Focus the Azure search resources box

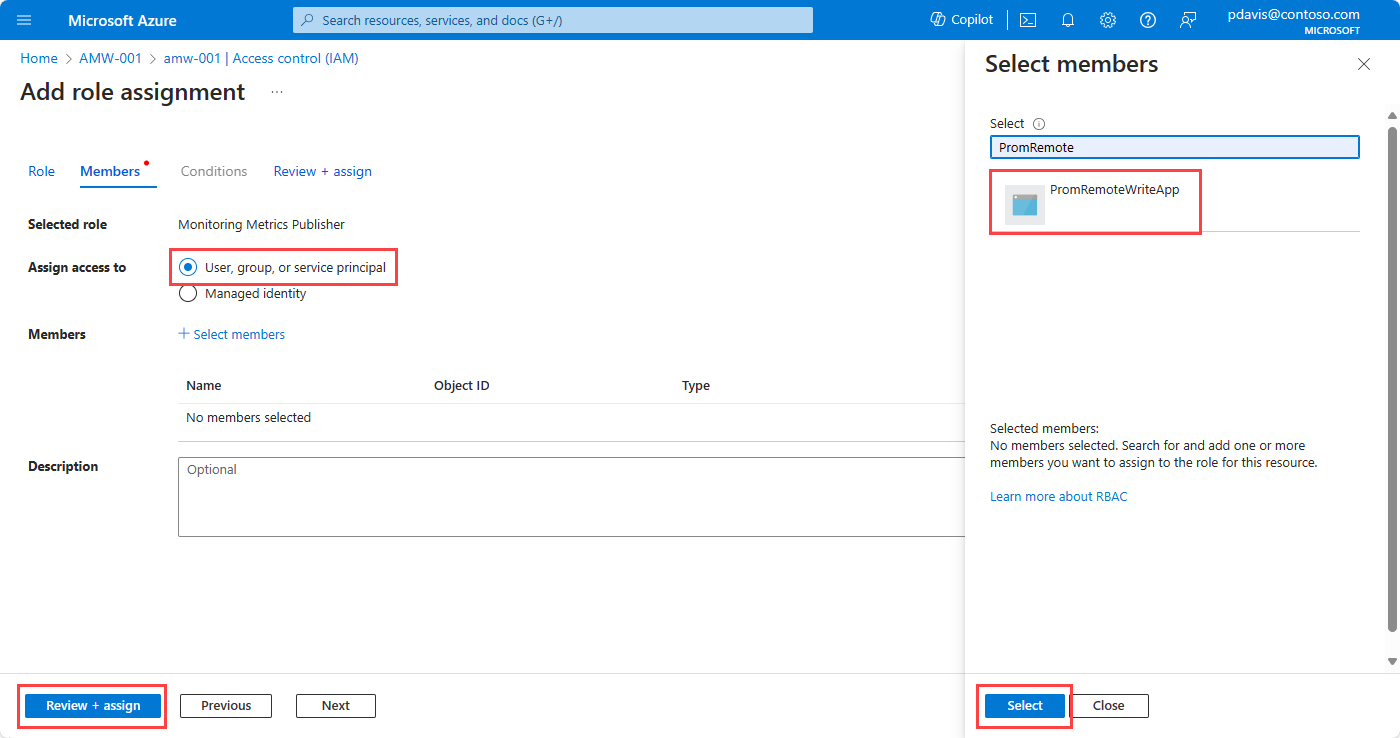(x=553, y=20)
